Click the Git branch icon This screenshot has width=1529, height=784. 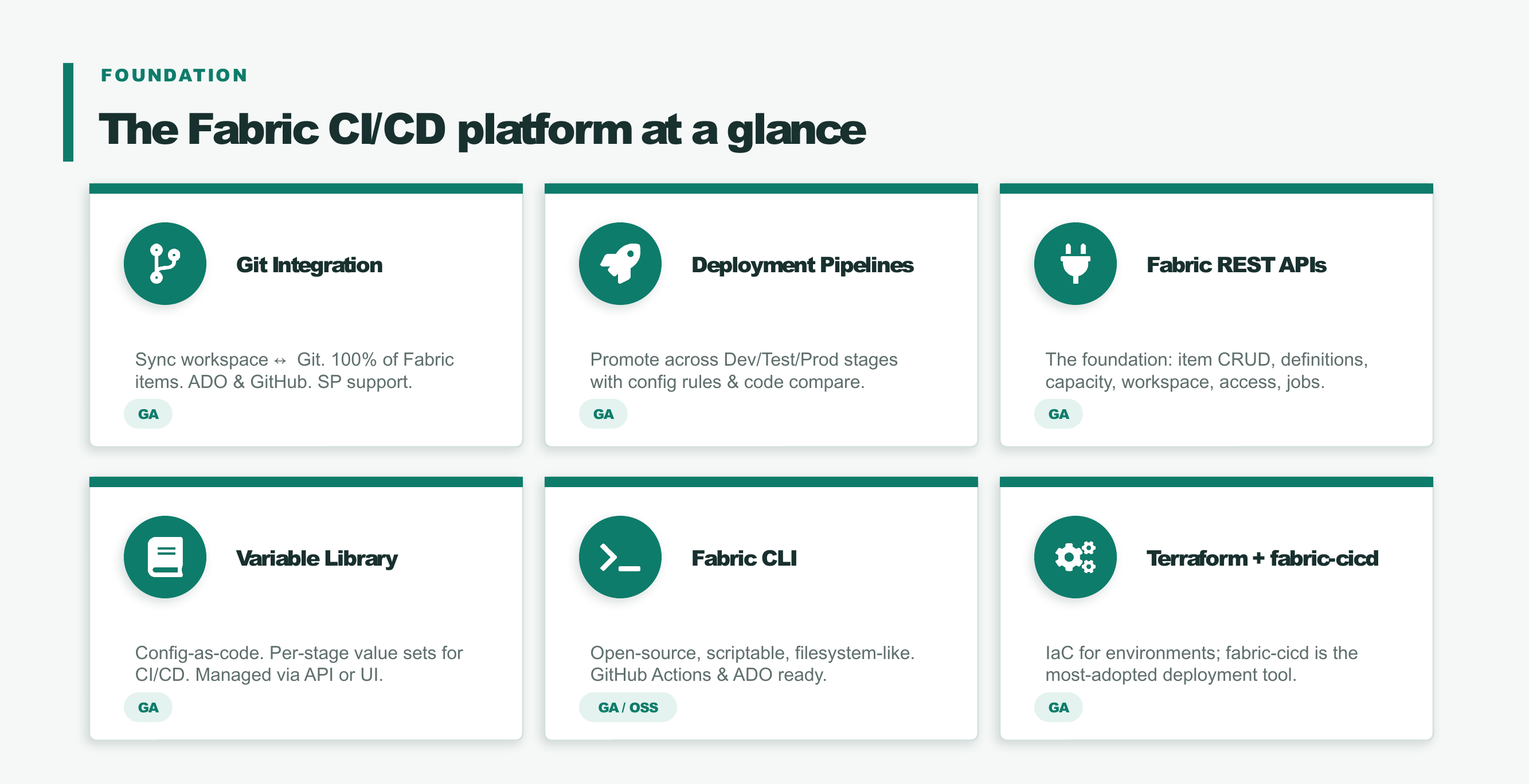pyautogui.click(x=165, y=264)
